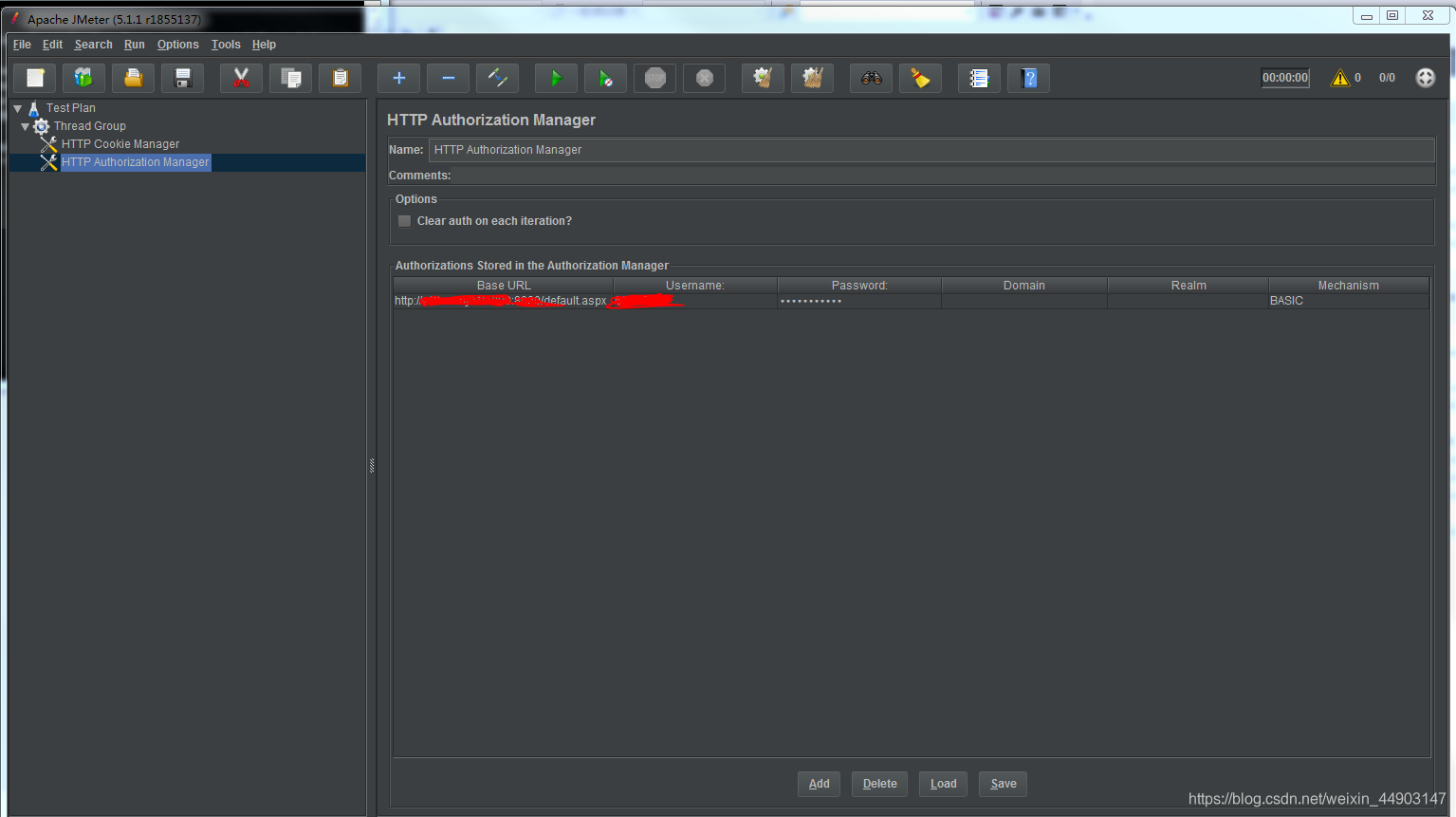This screenshot has height=817, width=1456.
Task: Click the Name input field
Action: point(931,150)
